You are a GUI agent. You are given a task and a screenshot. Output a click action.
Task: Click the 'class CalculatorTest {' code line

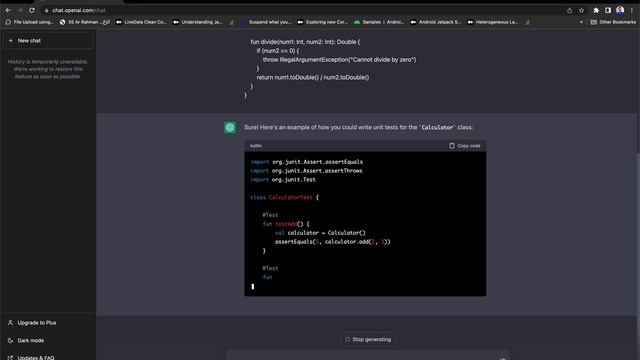[x=284, y=198]
